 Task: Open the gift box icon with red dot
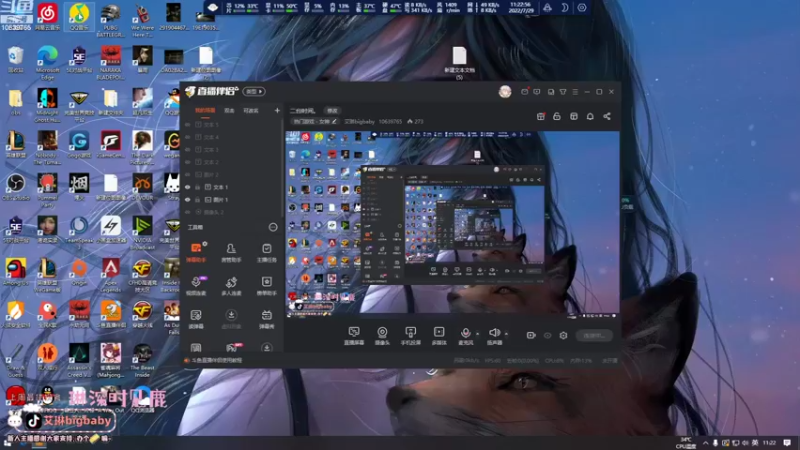click(541, 116)
